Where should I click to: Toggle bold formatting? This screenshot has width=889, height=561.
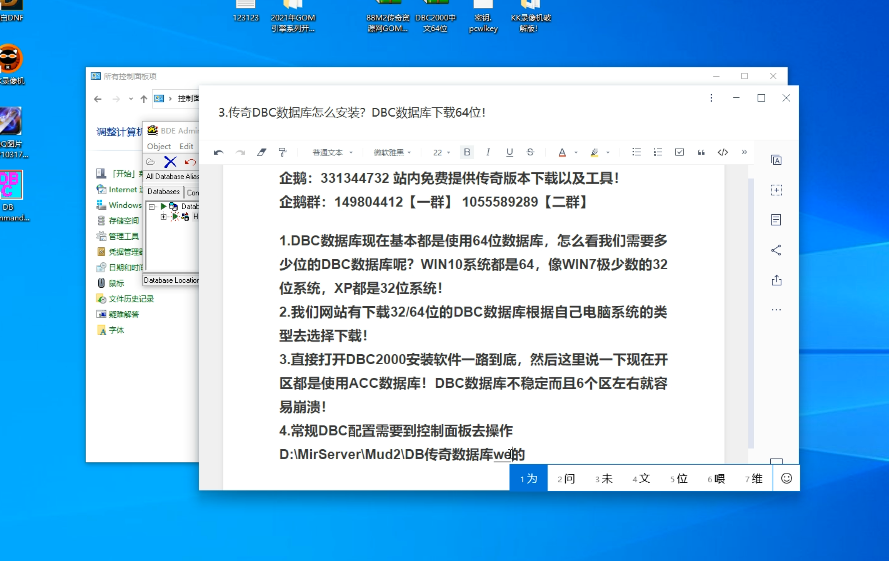(467, 152)
